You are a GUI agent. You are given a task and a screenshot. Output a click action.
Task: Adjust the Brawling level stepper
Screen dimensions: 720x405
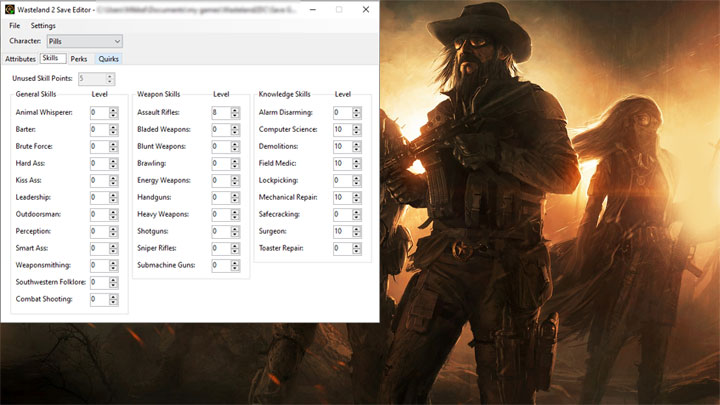point(235,163)
